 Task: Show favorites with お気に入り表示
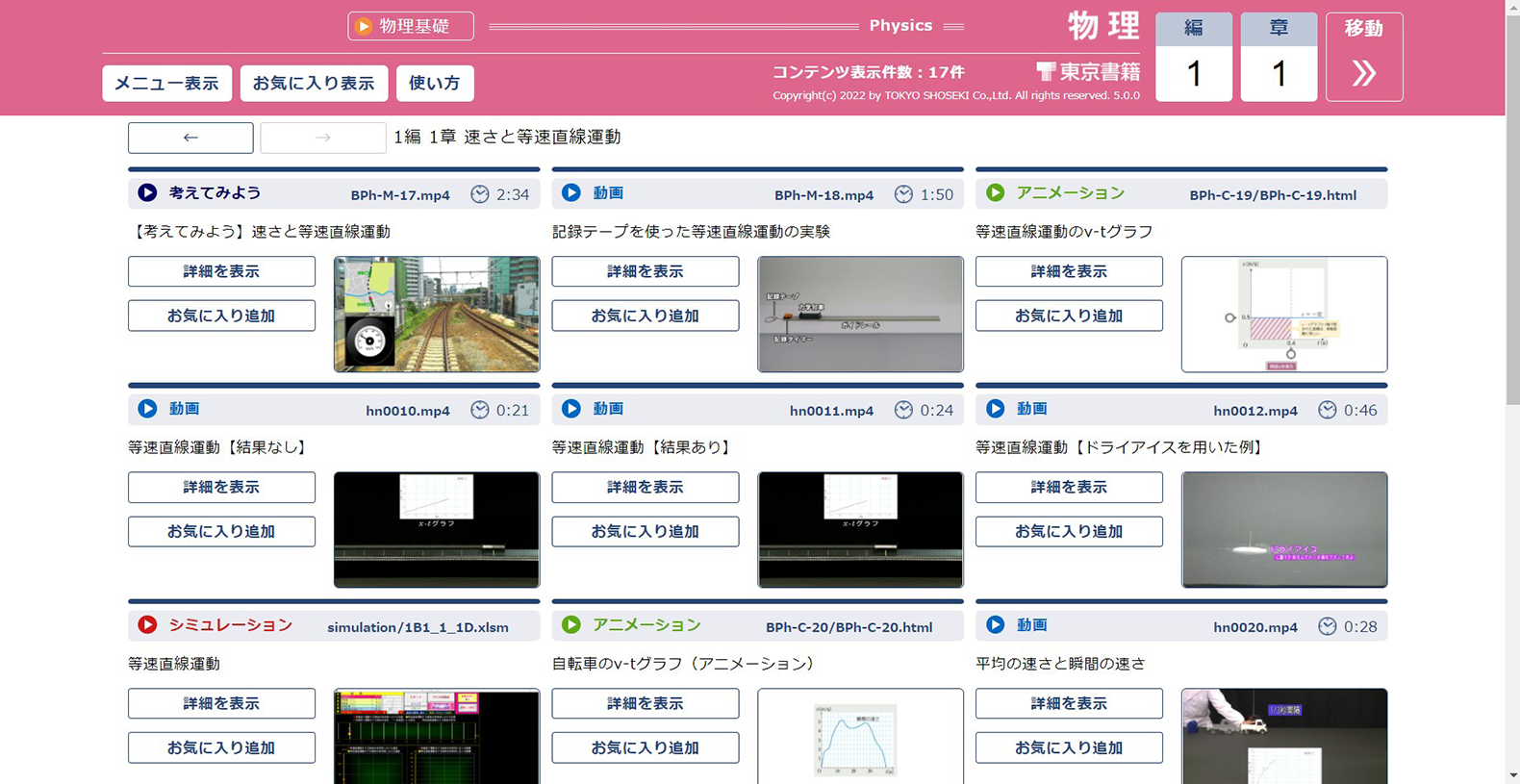[314, 84]
